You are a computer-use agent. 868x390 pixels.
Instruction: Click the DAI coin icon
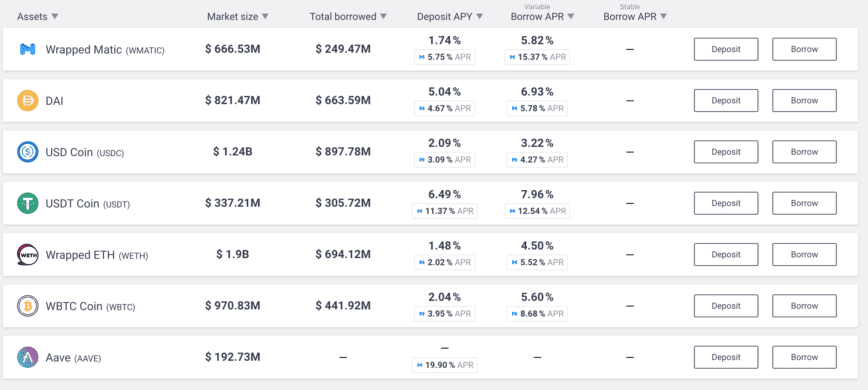pos(28,101)
